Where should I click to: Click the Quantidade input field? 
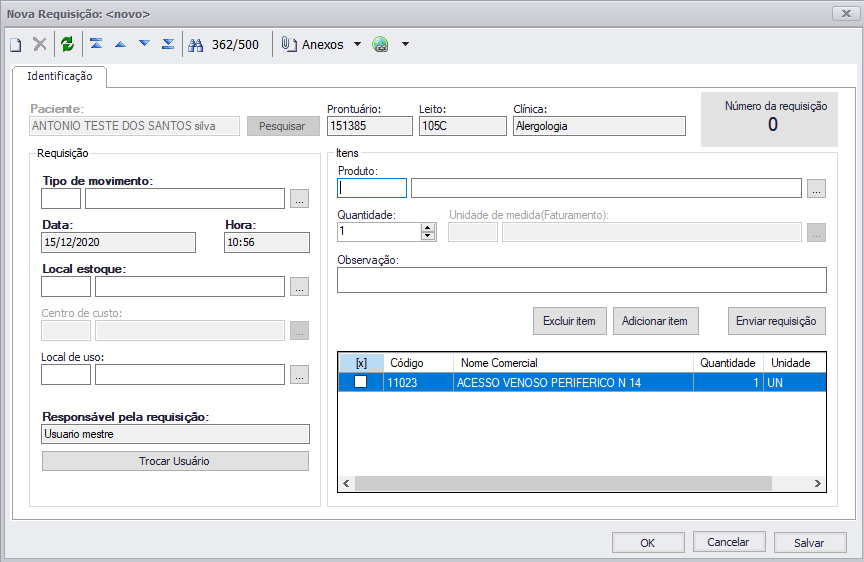(379, 232)
